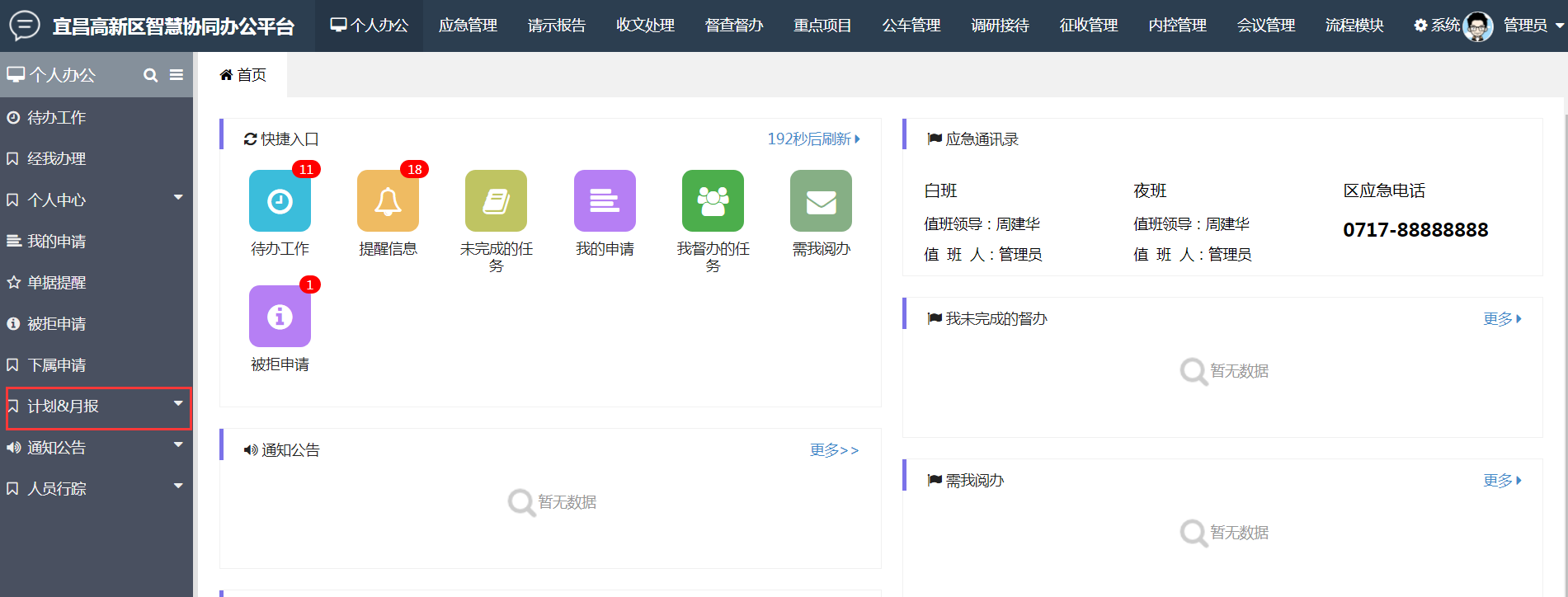1568x597 pixels.
Task: Switch to the 首页 tab
Action: (x=243, y=75)
